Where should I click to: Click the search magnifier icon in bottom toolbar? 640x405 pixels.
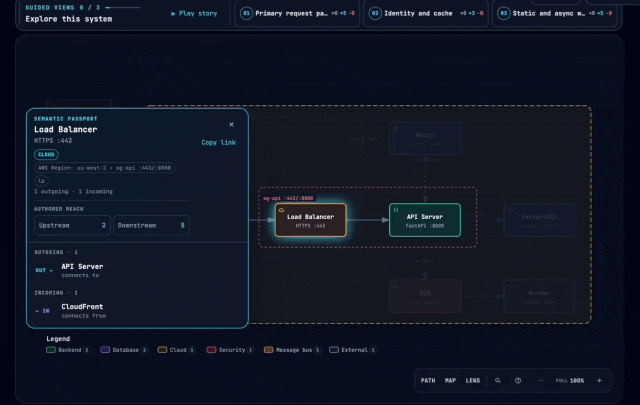[x=498, y=381]
